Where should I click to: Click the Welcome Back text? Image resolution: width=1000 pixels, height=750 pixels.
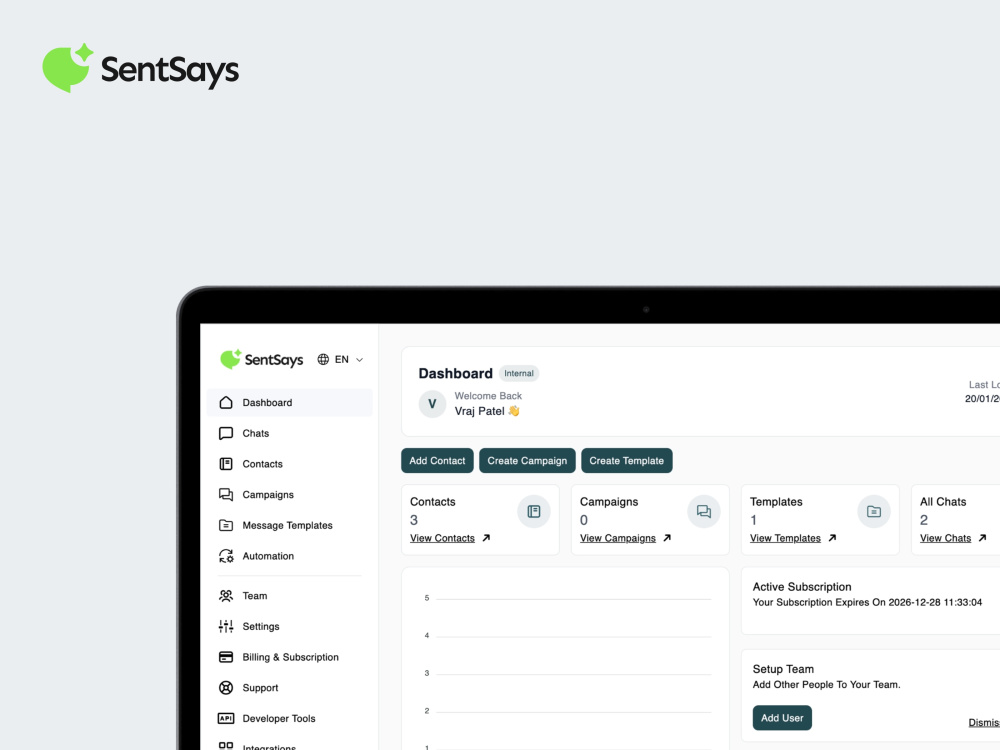click(488, 395)
